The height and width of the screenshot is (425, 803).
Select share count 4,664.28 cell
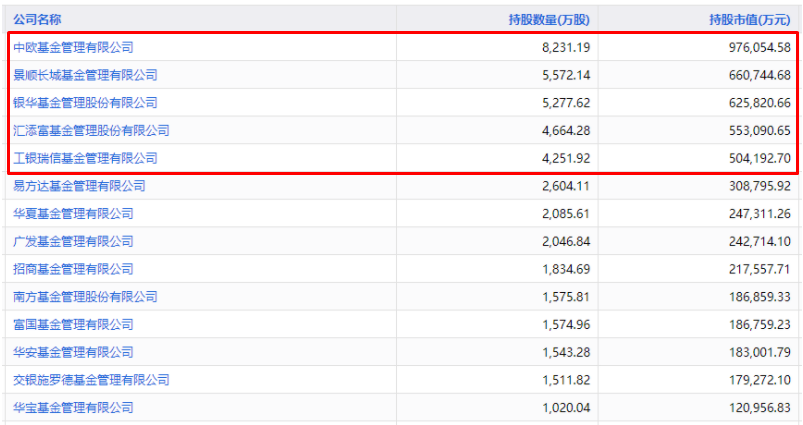coord(566,131)
